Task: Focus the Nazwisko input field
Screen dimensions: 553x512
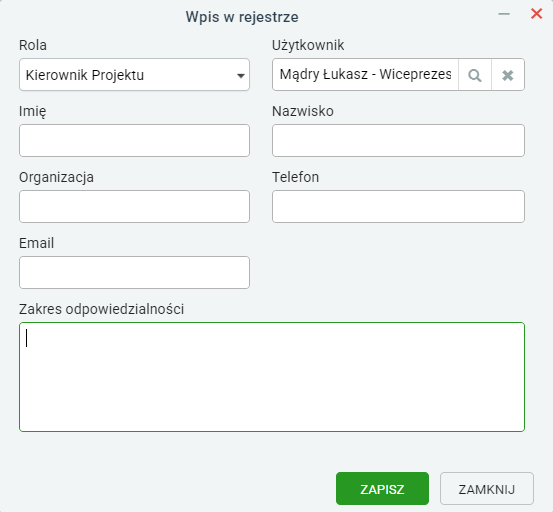Action: click(x=398, y=140)
